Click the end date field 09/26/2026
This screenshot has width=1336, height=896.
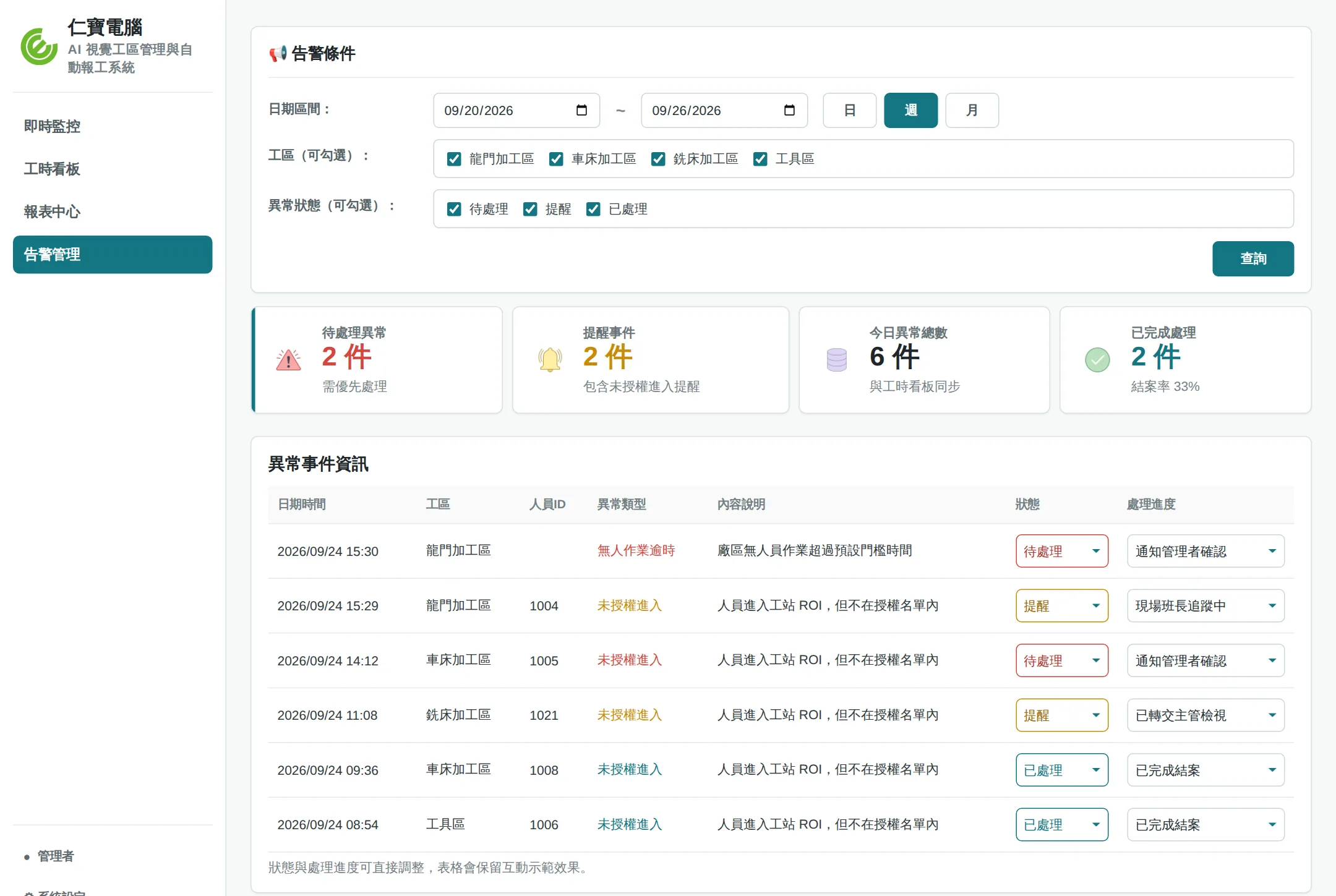pos(724,110)
